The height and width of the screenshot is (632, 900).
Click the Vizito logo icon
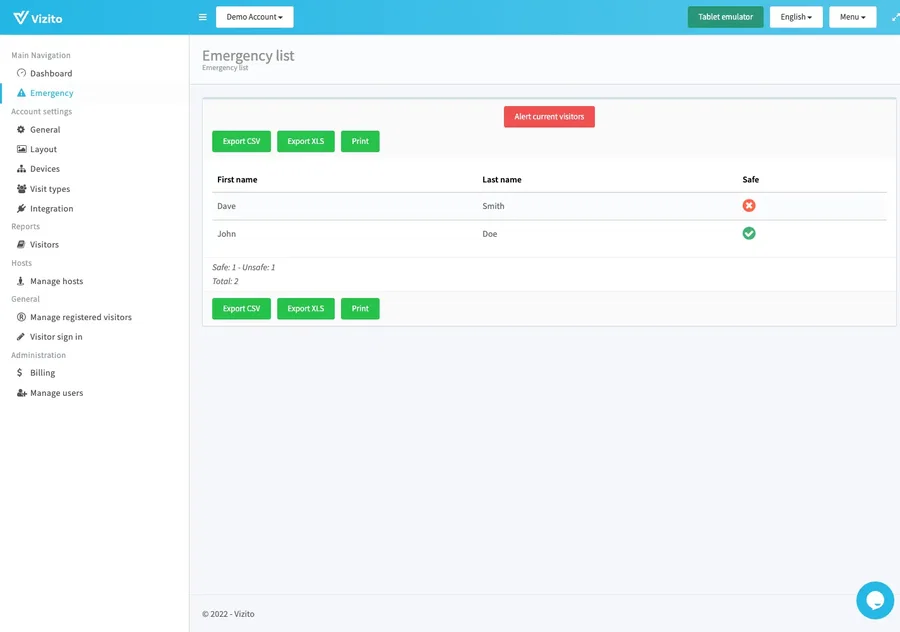pyautogui.click(x=21, y=17)
